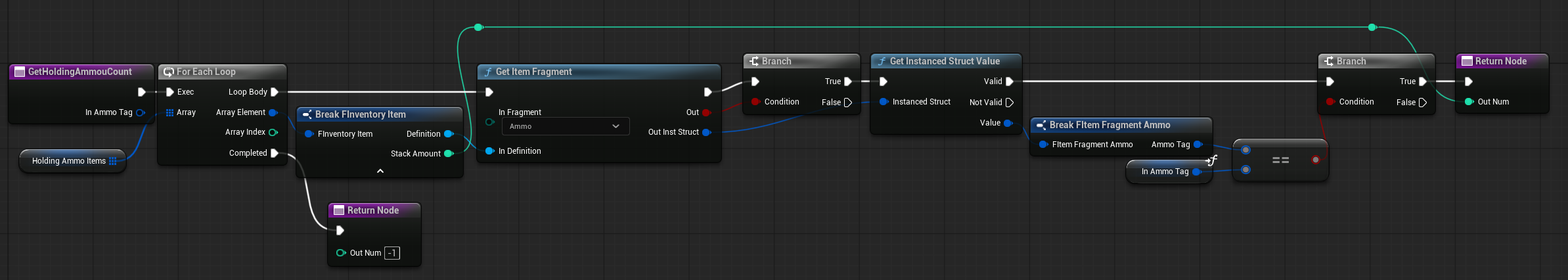Screen dimensions: 1568x280
Task: Click the Ammo Tag output pin
Action: [1198, 145]
